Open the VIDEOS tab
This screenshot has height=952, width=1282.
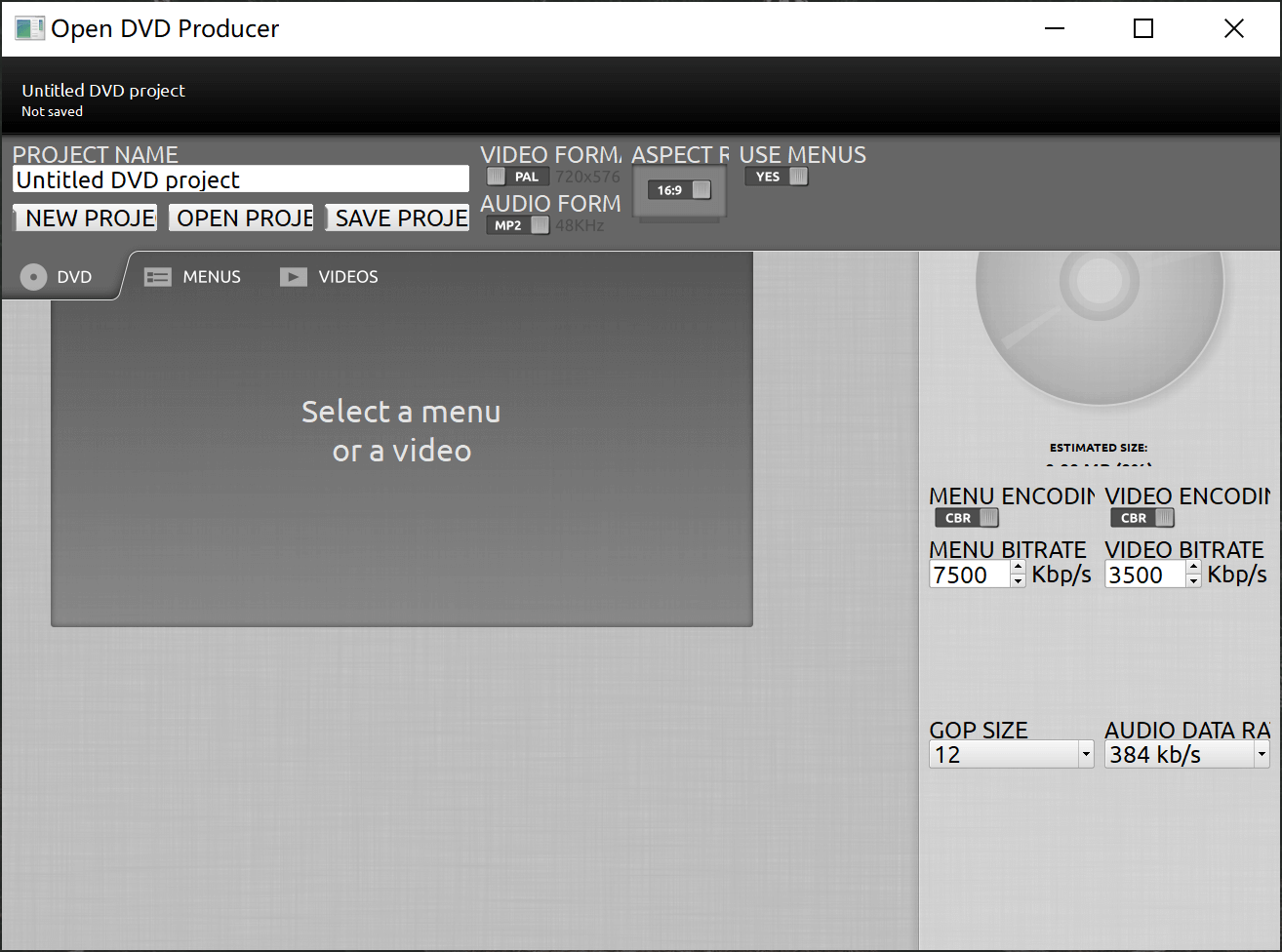pos(329,277)
